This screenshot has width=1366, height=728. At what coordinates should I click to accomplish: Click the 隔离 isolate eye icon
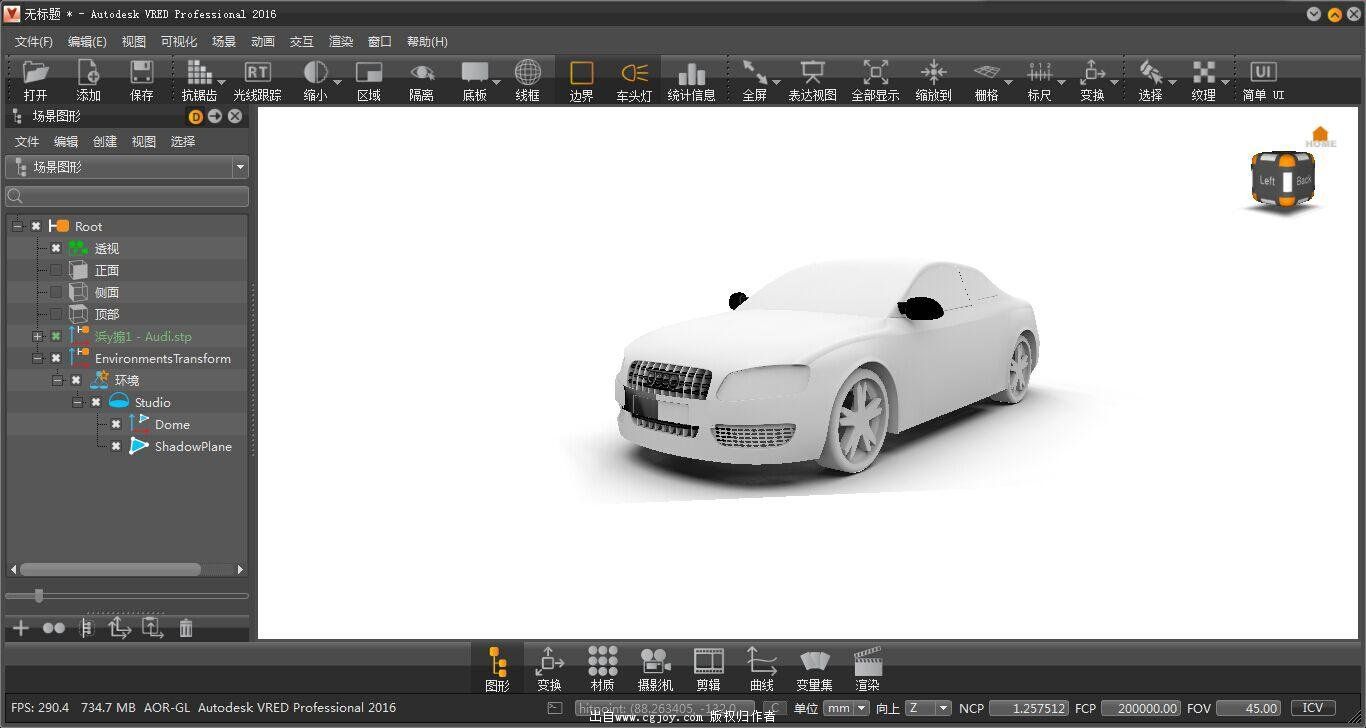422,72
